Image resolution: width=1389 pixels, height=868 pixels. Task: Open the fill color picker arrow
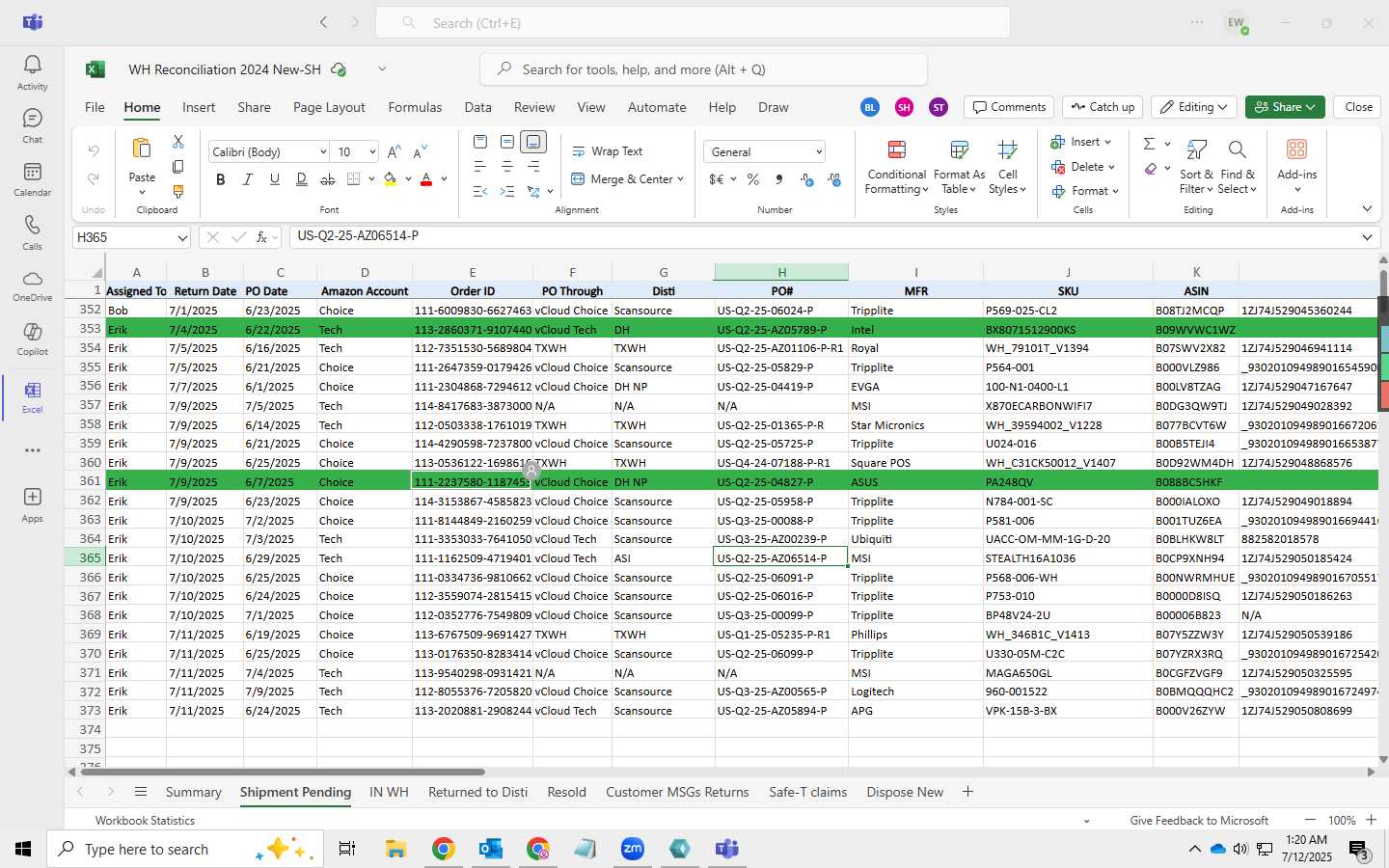[x=408, y=179]
